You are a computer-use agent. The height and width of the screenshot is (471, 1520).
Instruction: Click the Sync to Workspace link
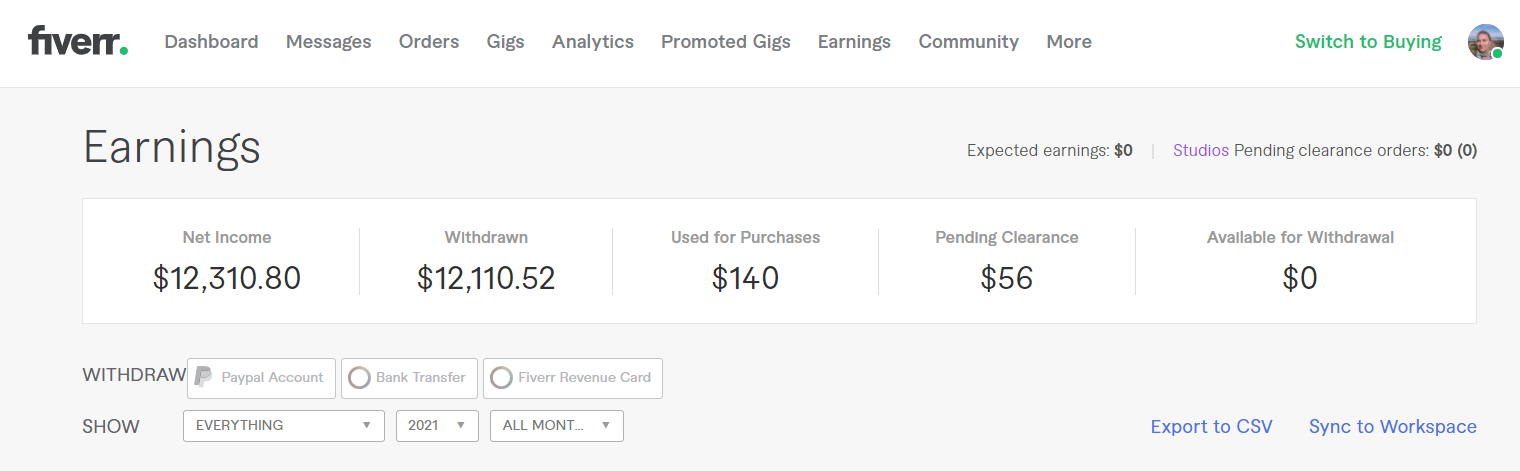pyautogui.click(x=1393, y=427)
